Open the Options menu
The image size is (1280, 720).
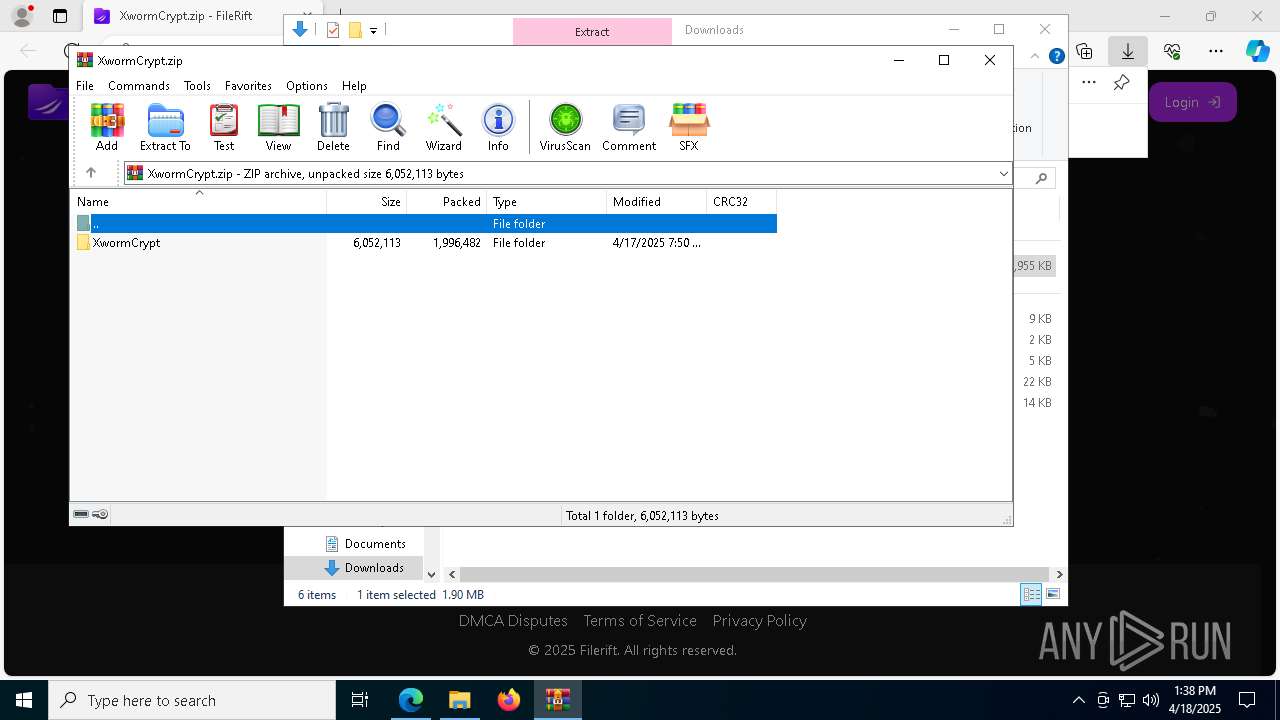pyautogui.click(x=307, y=86)
